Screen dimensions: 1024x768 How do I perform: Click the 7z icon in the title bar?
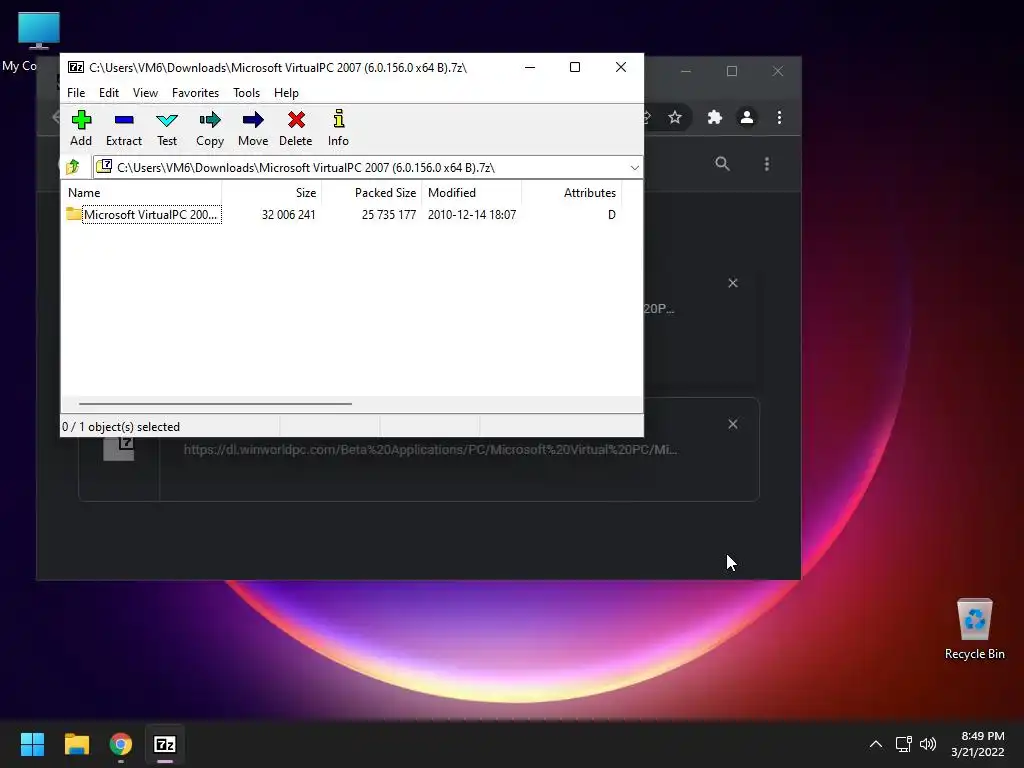(76, 67)
